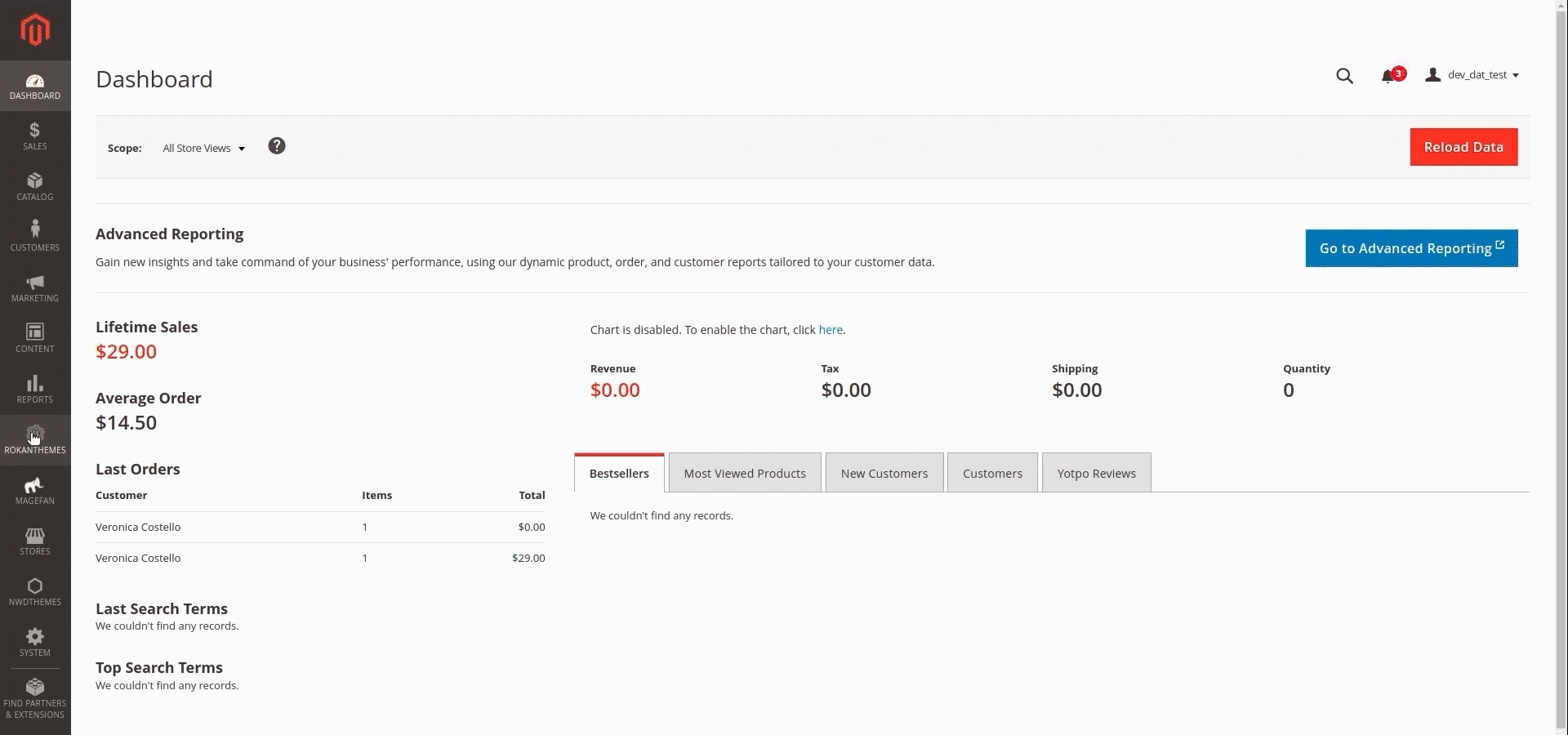Click Go to Advanced Reporting button
The image size is (1568, 735).
tap(1410, 248)
